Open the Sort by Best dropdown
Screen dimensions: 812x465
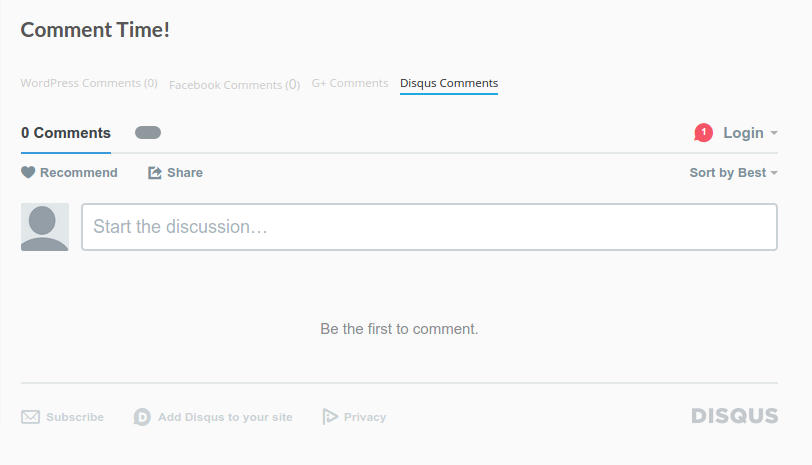(x=733, y=173)
